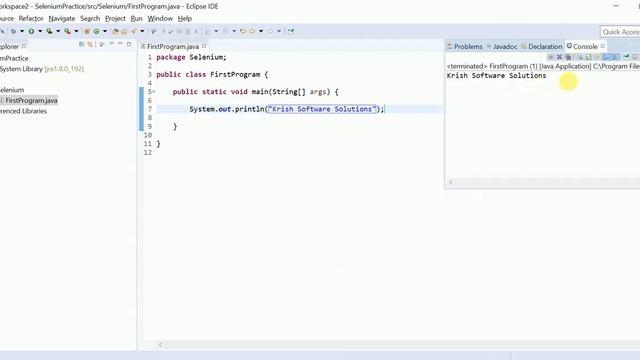The image size is (640, 360).
Task: Click the Clear Console icon
Action: pyautogui.click(x=579, y=57)
